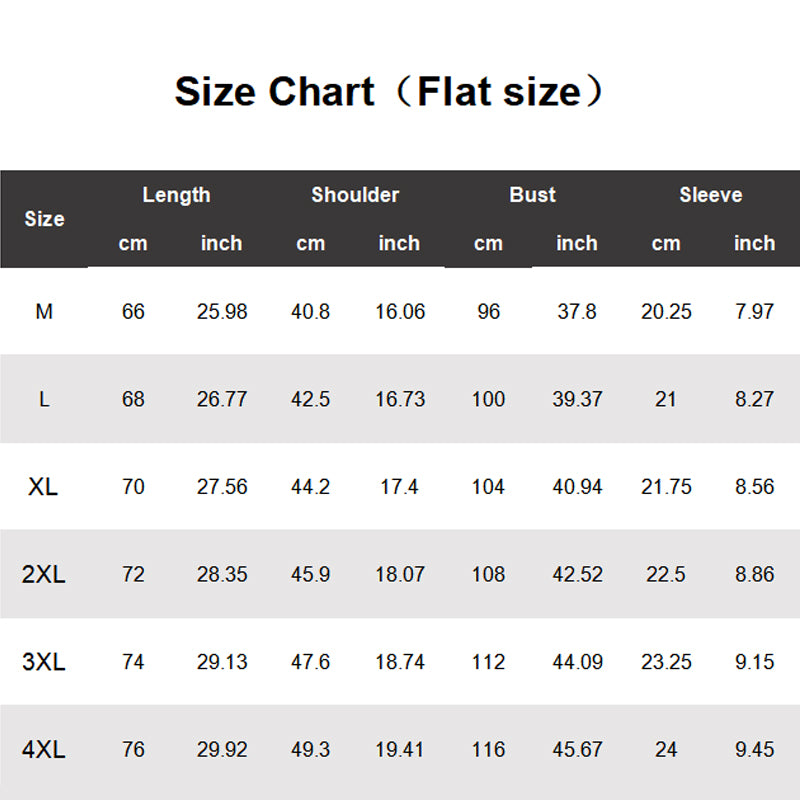Select the Shoulder column header
The image size is (800, 800).
point(355,195)
